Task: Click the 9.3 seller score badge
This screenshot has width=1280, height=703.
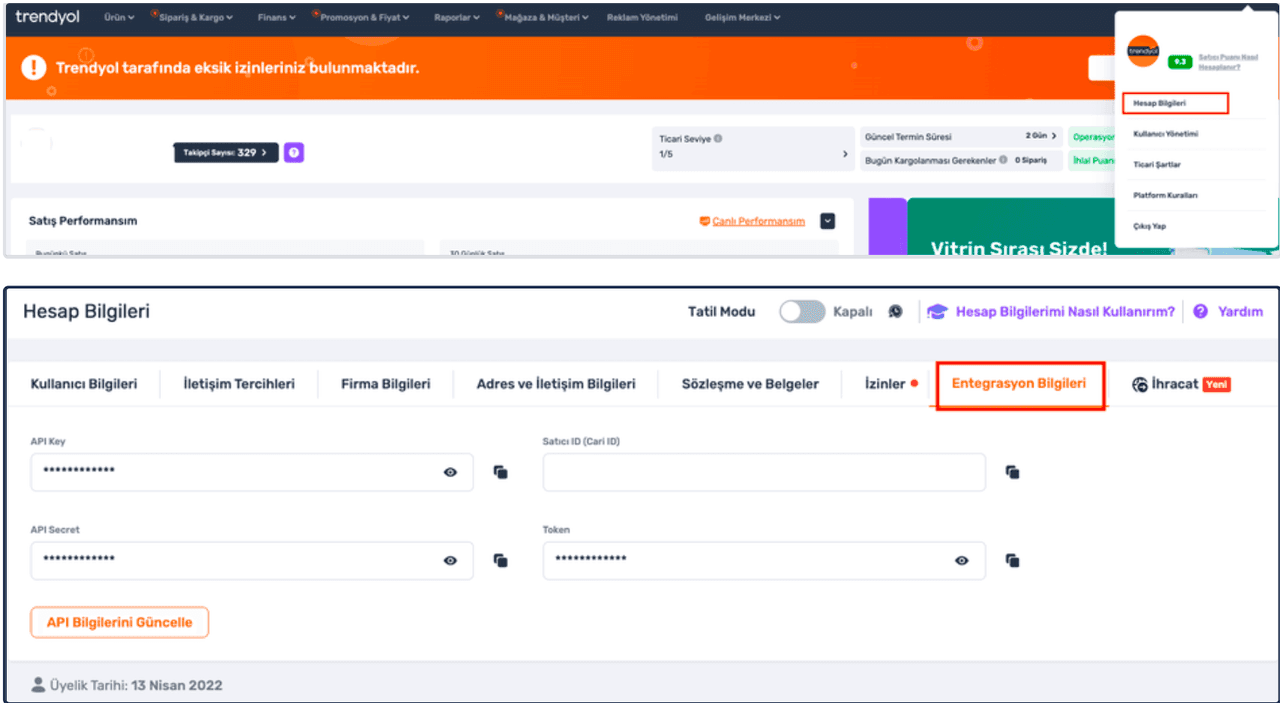Action: (x=1180, y=62)
